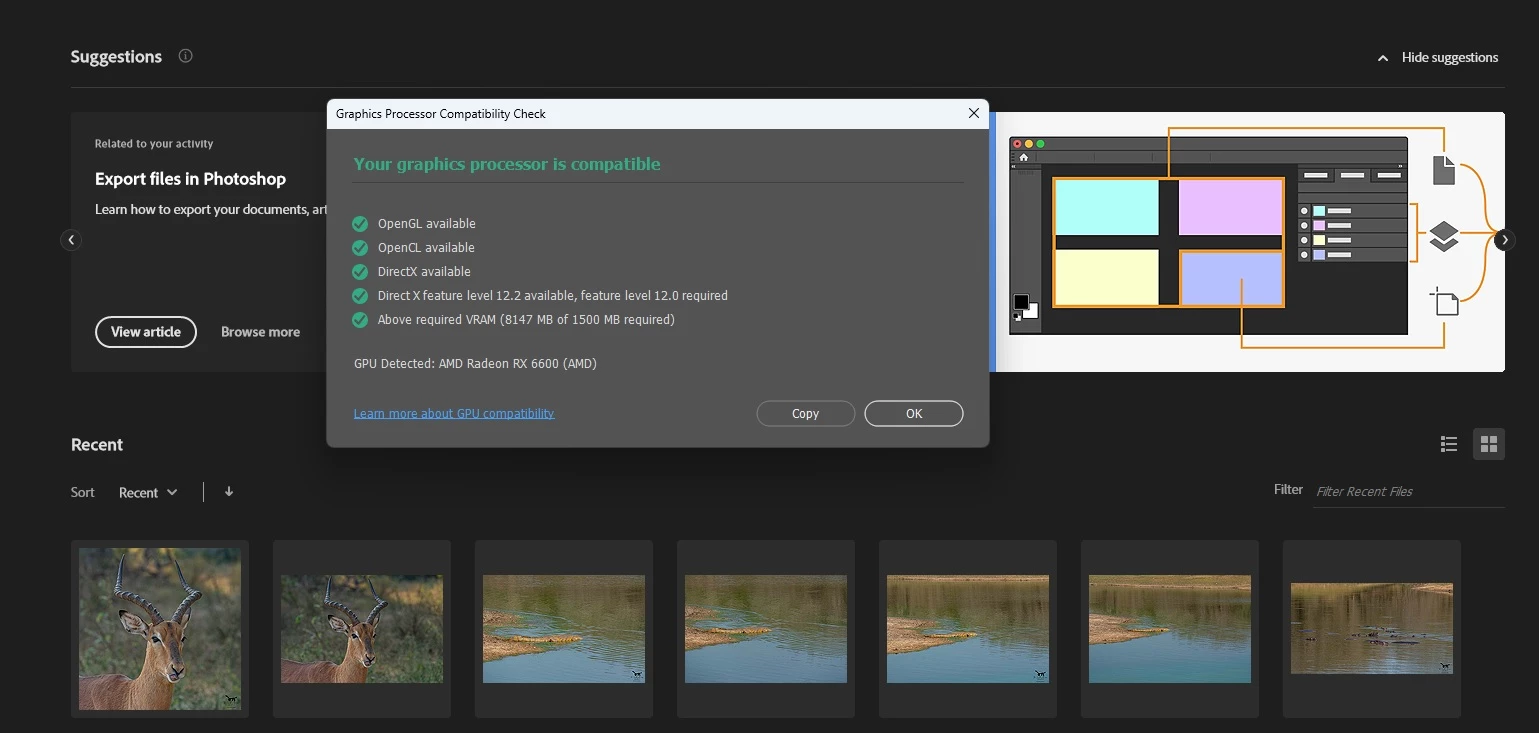The image size is (1539, 734).
Task: Open Learn more about GPU compatibility link
Action: tap(454, 413)
